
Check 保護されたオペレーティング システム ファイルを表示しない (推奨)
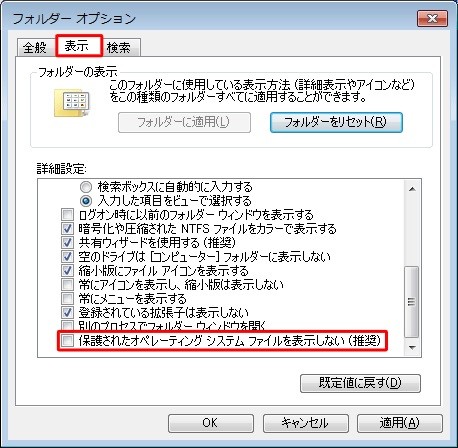(x=67, y=341)
